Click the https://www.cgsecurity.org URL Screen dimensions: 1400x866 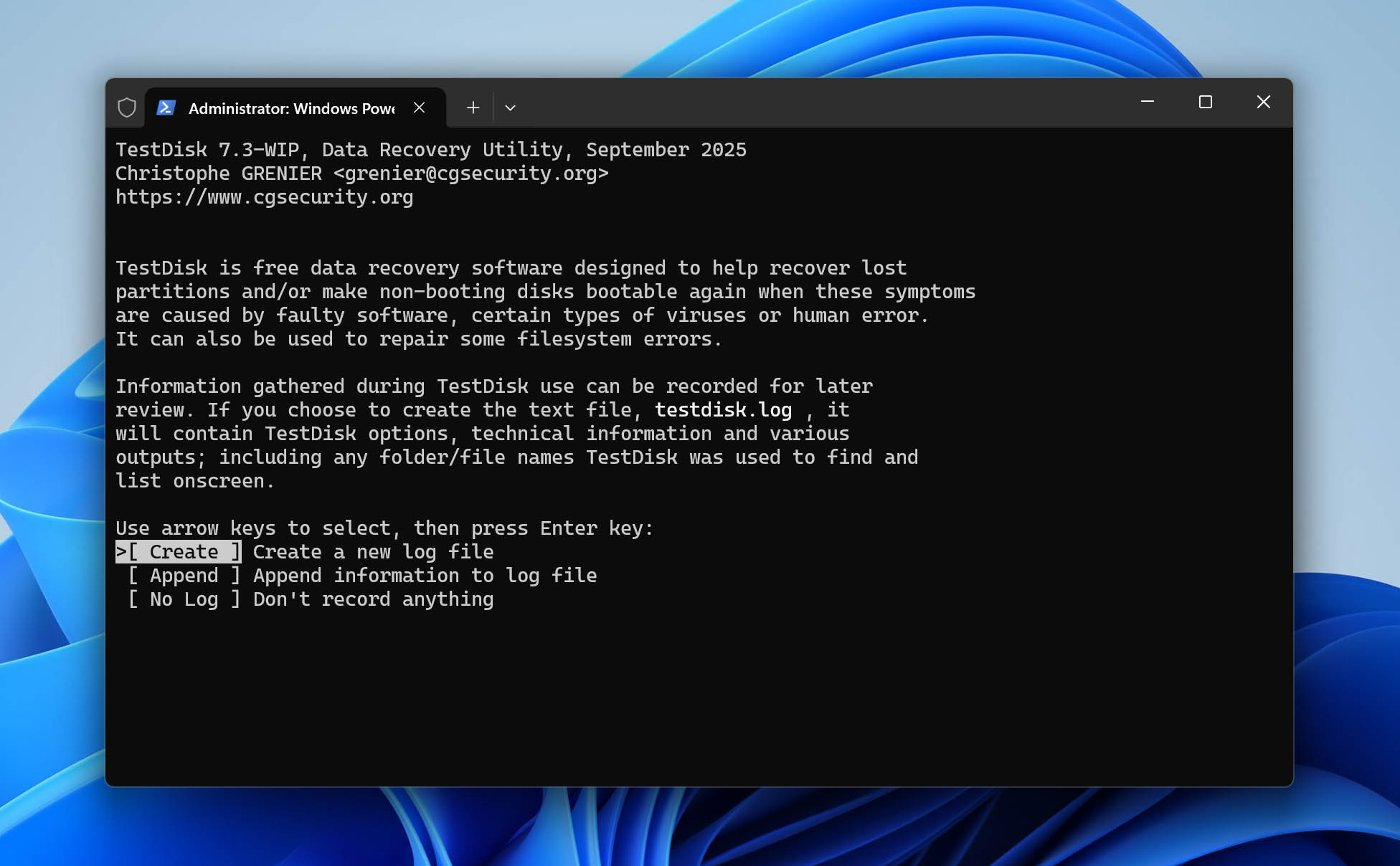(x=265, y=197)
